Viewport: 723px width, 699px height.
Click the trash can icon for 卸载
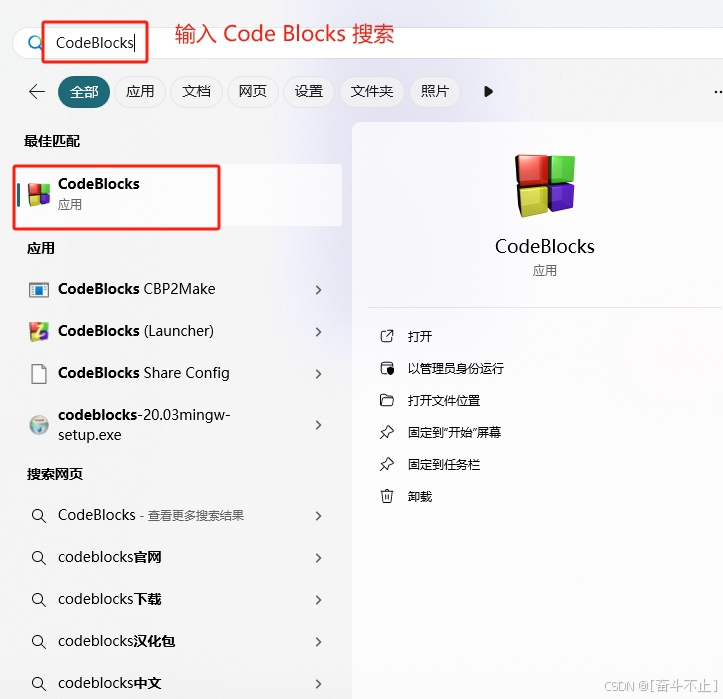tap(387, 497)
